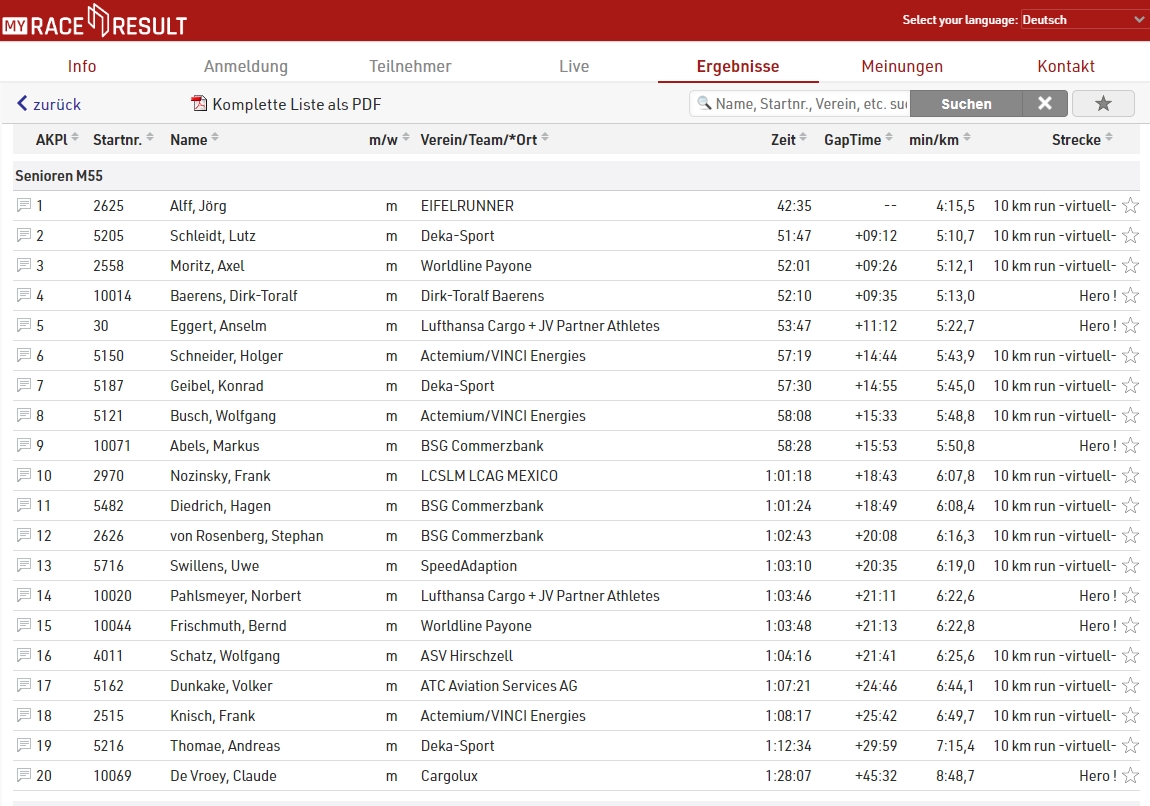
Task: Toggle favorite star for Alff, Jörg
Action: point(1130,205)
